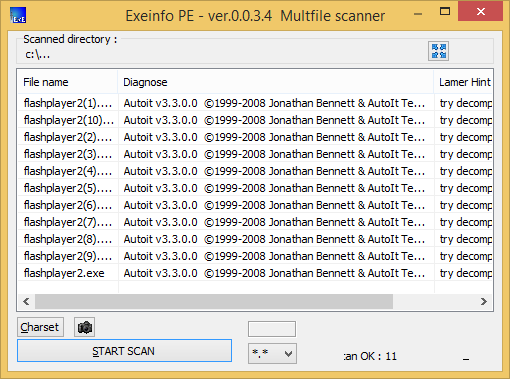
Task: Click the Lamer Hint column header
Action: pyautogui.click(x=463, y=82)
